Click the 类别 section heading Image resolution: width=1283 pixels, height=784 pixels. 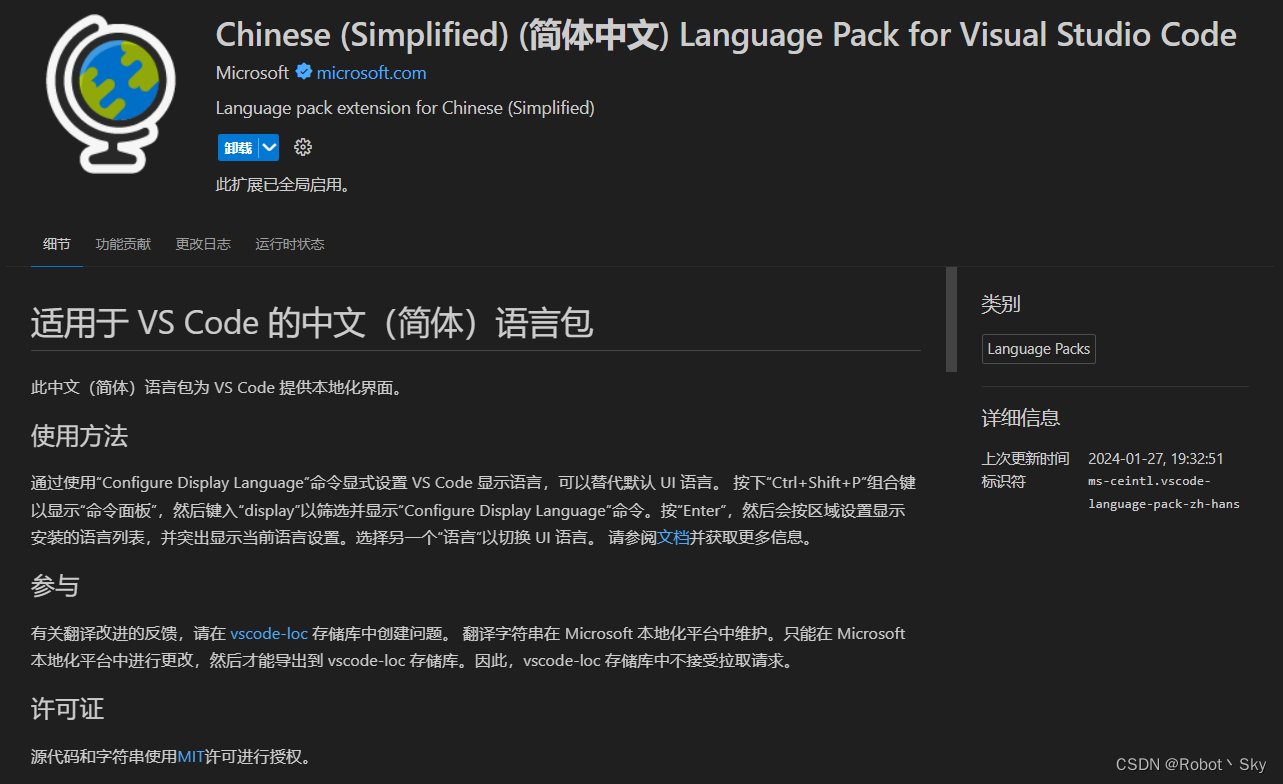click(x=1001, y=305)
